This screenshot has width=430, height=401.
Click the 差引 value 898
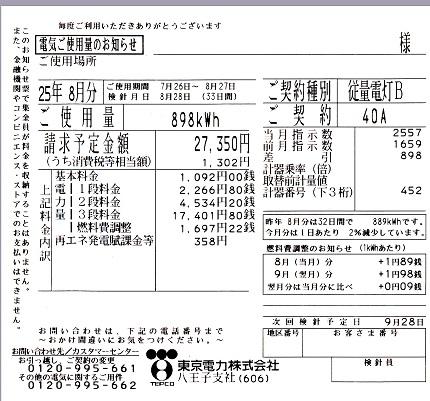tap(411, 155)
